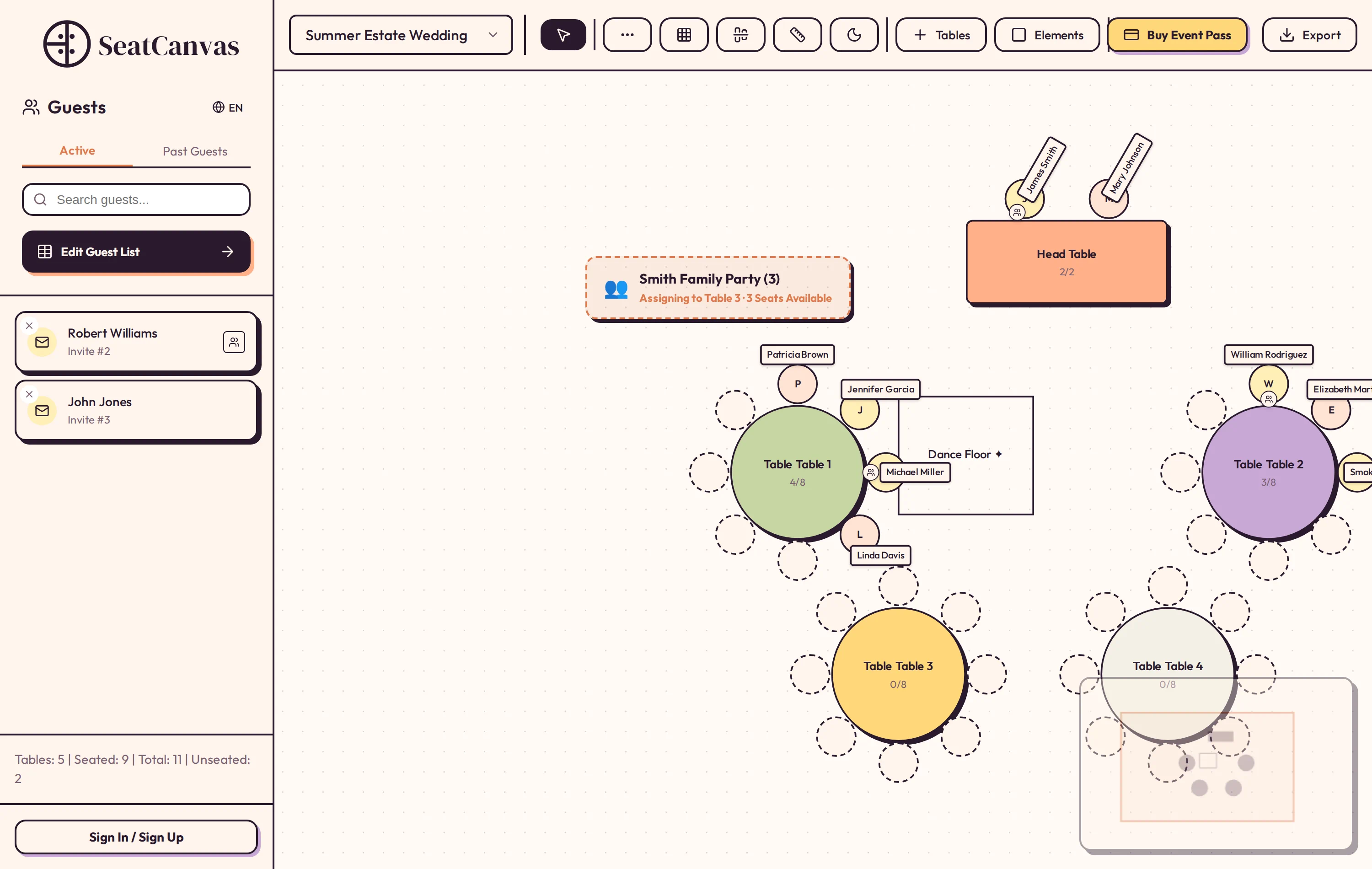The height and width of the screenshot is (869, 1372).
Task: Click the envelope icon for John Jones
Action: tap(42, 410)
